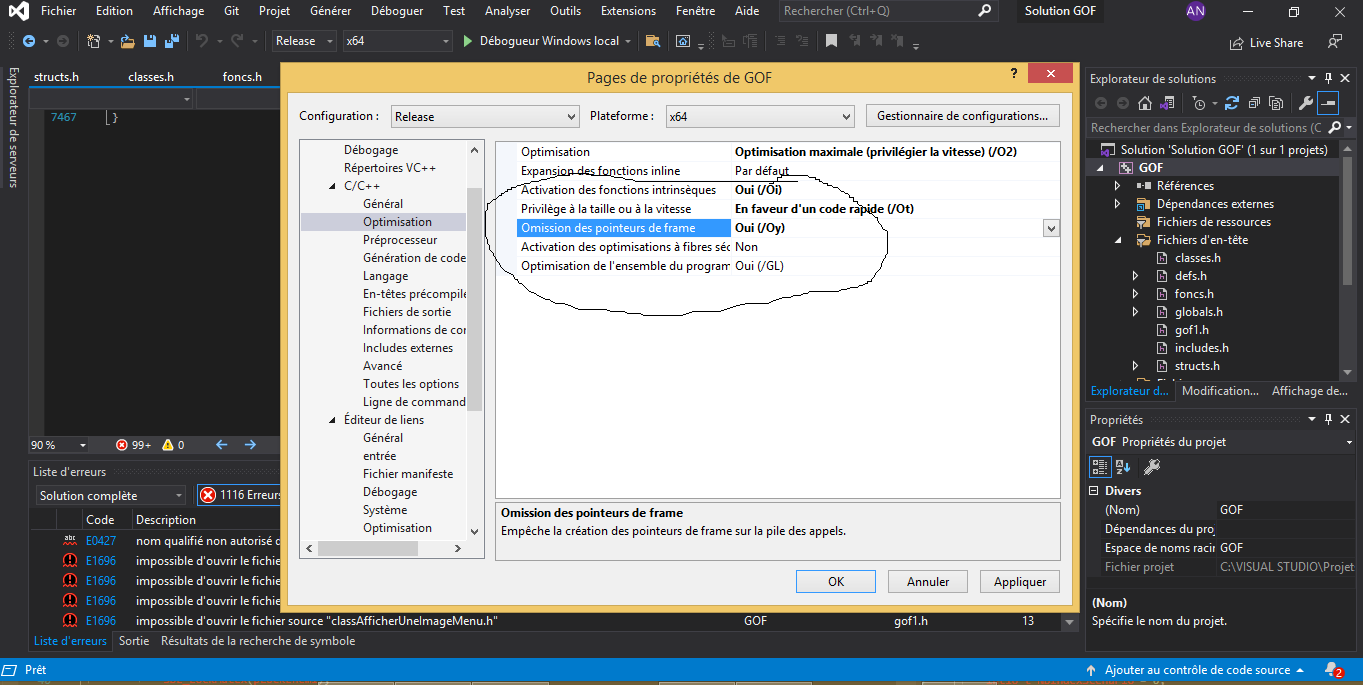Open the Plateforme x64 dropdown
This screenshot has height=685, width=1363.
[760, 116]
